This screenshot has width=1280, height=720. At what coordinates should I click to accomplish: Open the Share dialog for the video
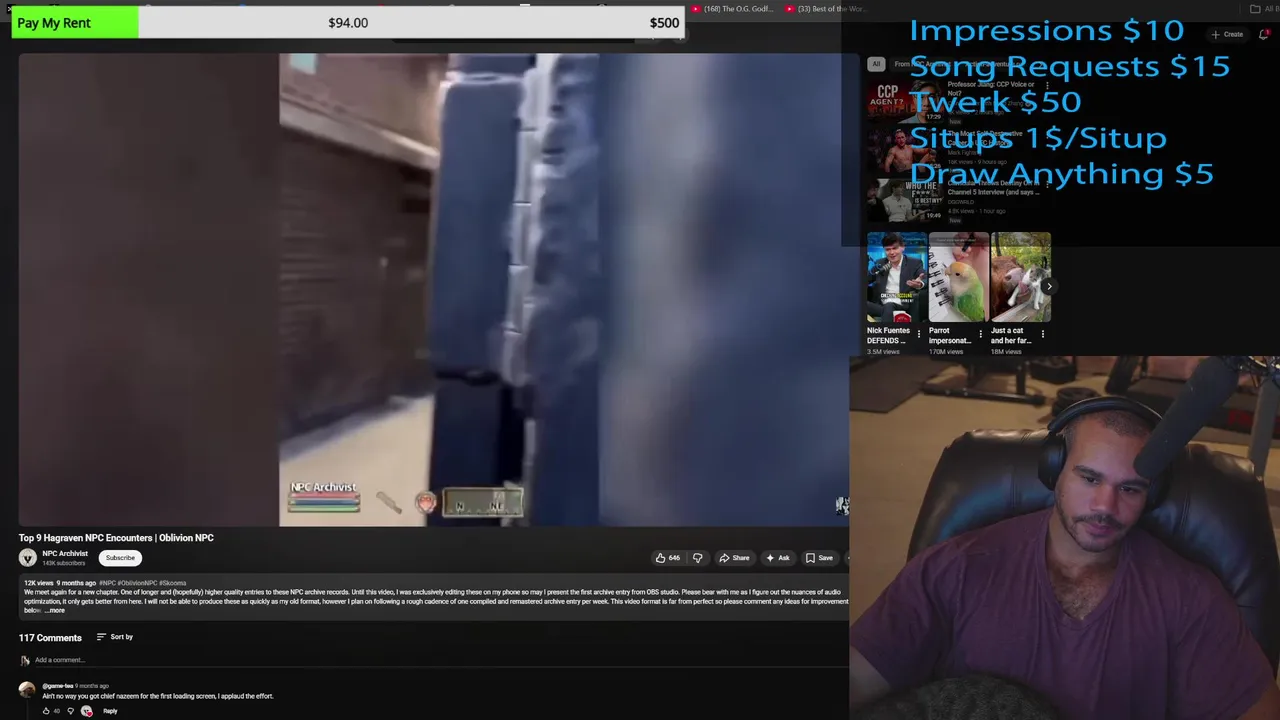click(734, 558)
